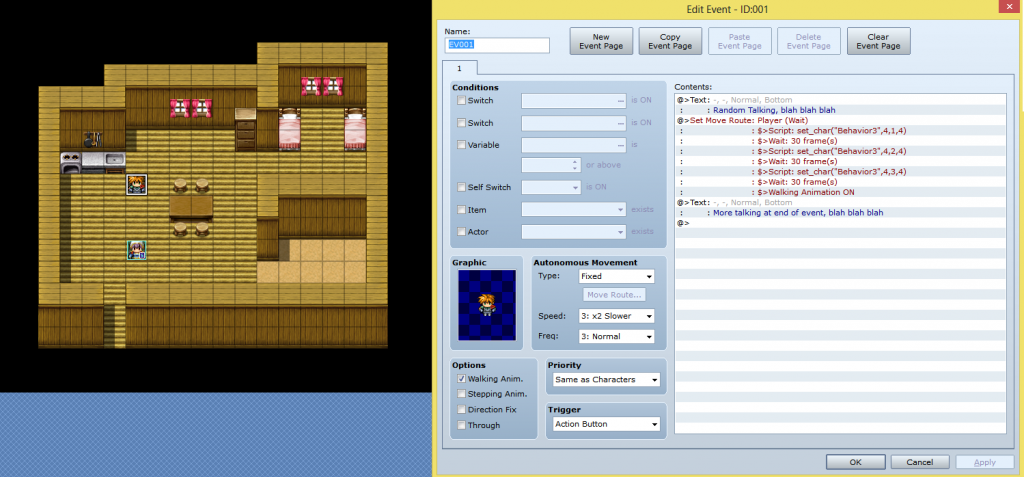Image resolution: width=1024 pixels, height=477 pixels.
Task: Click the event Name text field
Action: click(x=497, y=45)
